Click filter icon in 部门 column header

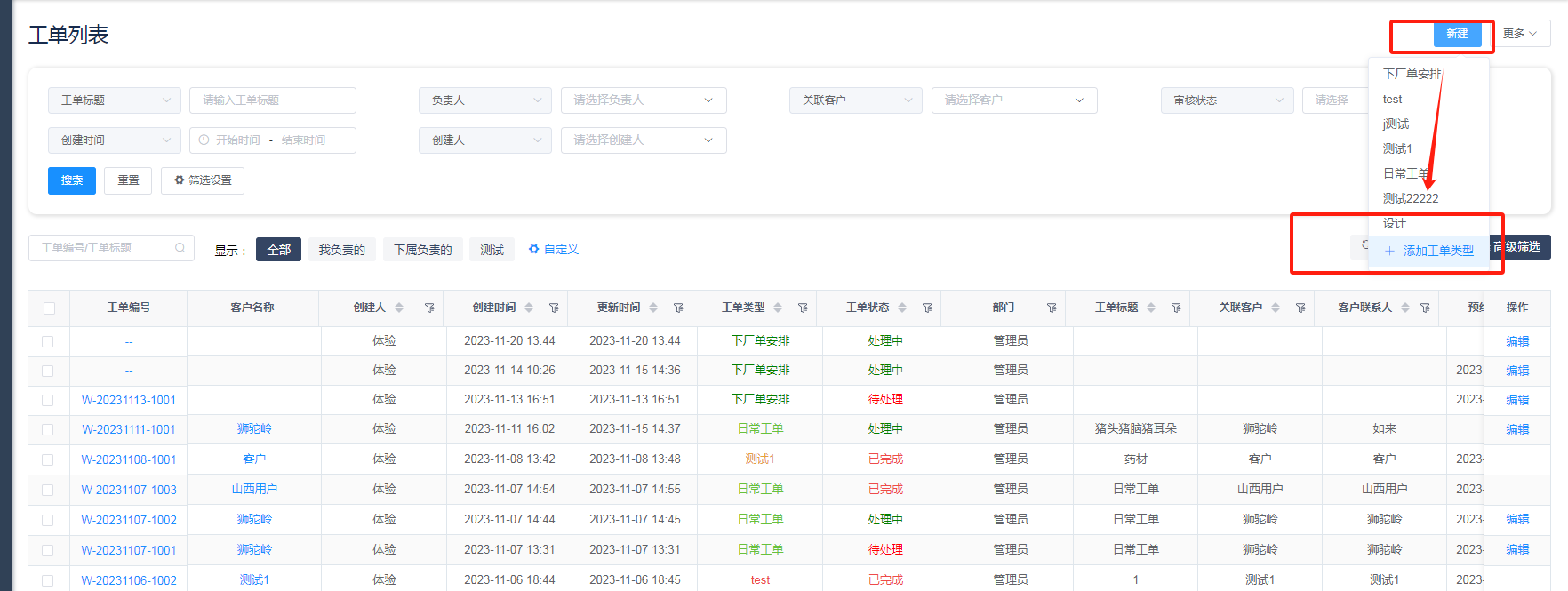point(1052,307)
